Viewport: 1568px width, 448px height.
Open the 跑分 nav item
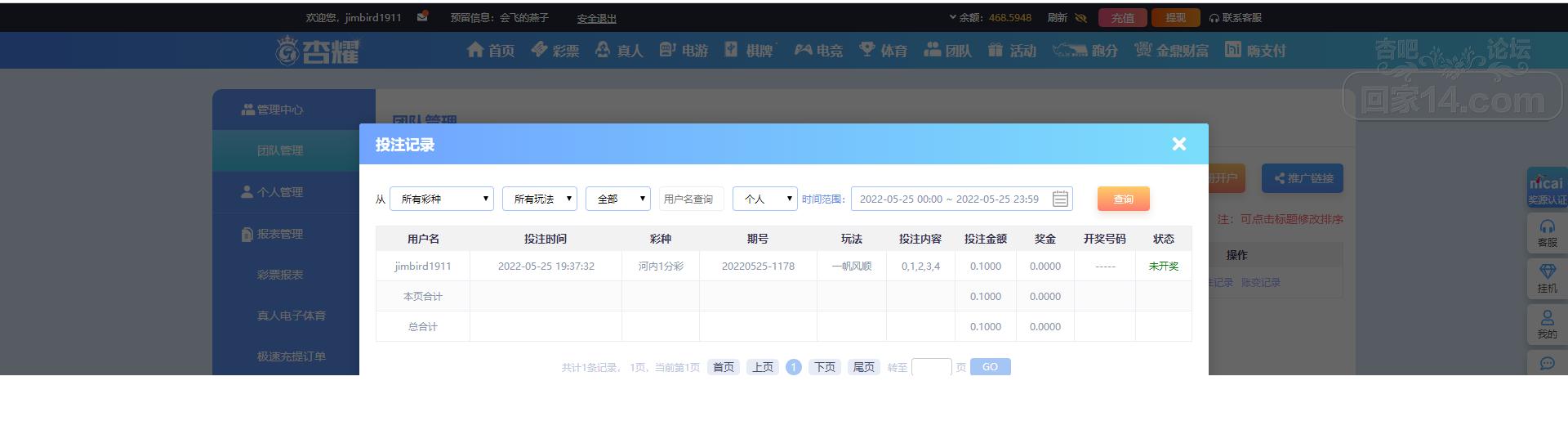1085,51
